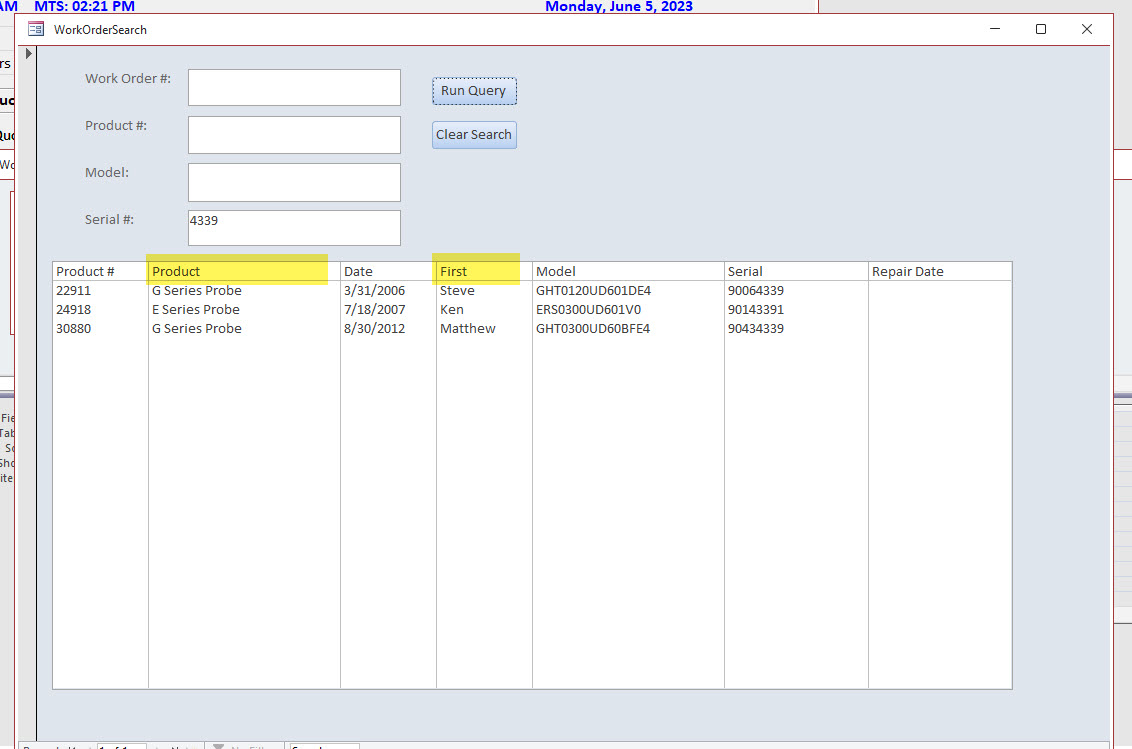Select the Serial # field containing 4339
Screen dimensions: 1132x749
[293, 228]
